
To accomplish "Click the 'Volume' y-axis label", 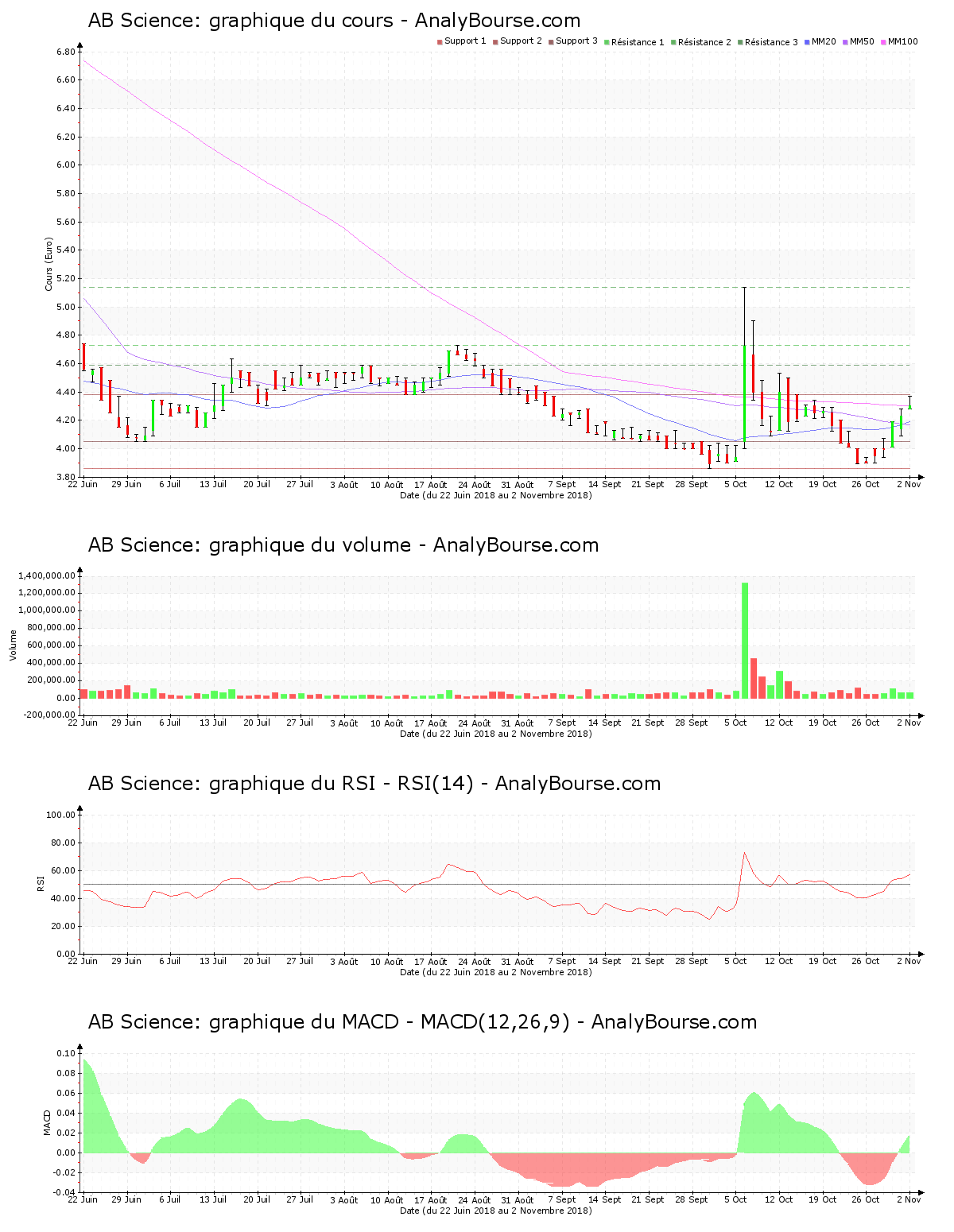I will tap(13, 645).
